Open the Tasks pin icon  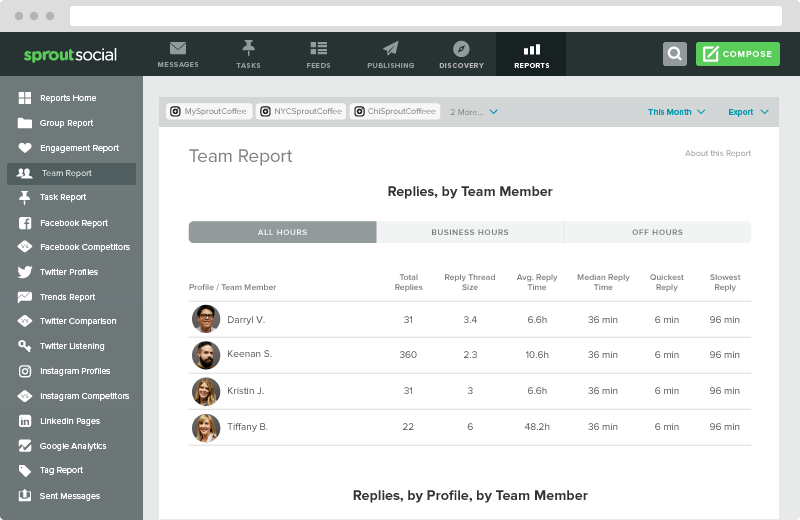click(x=248, y=48)
